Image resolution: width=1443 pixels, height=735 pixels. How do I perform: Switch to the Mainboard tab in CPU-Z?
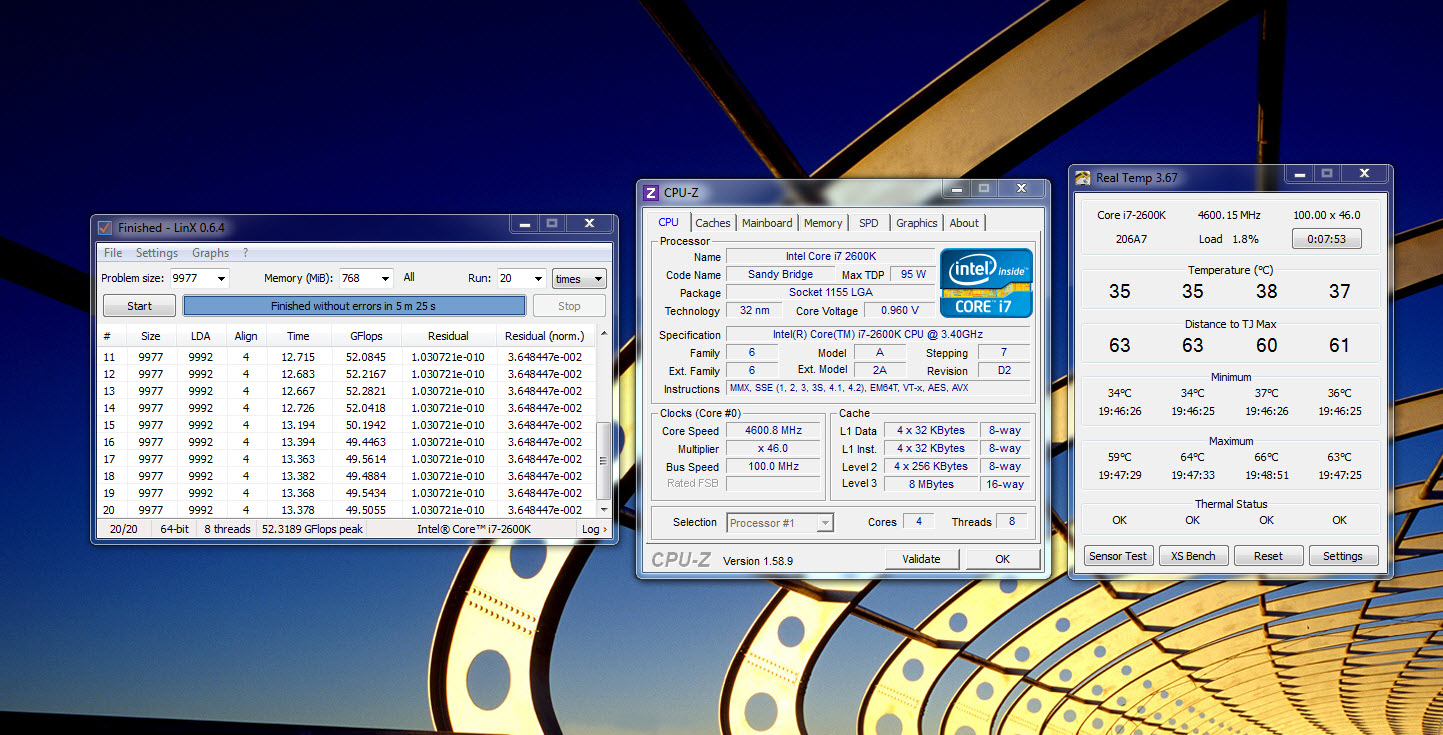pos(767,223)
